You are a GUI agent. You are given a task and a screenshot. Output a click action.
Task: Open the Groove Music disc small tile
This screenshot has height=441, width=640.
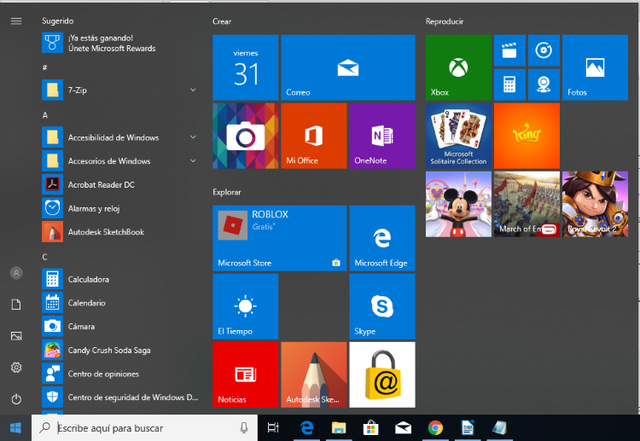[x=544, y=51]
